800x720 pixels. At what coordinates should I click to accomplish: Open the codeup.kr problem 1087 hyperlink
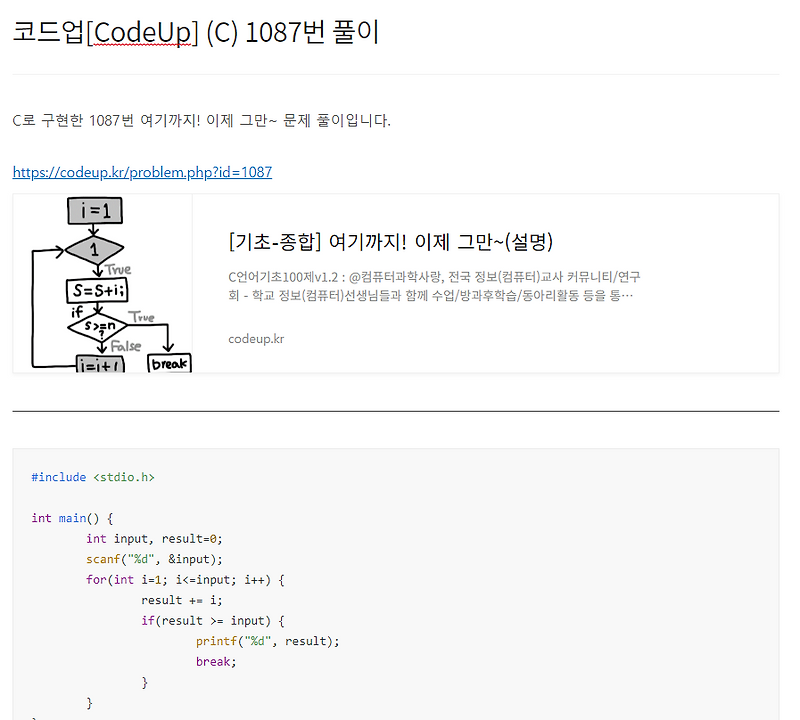[x=141, y=172]
